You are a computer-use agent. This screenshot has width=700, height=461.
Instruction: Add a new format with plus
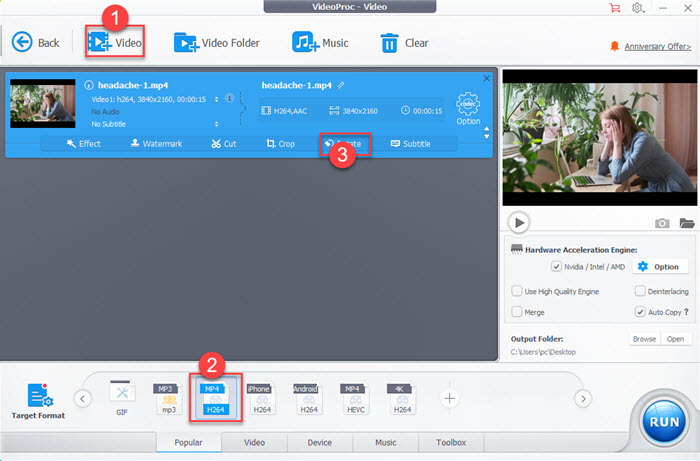click(x=450, y=398)
